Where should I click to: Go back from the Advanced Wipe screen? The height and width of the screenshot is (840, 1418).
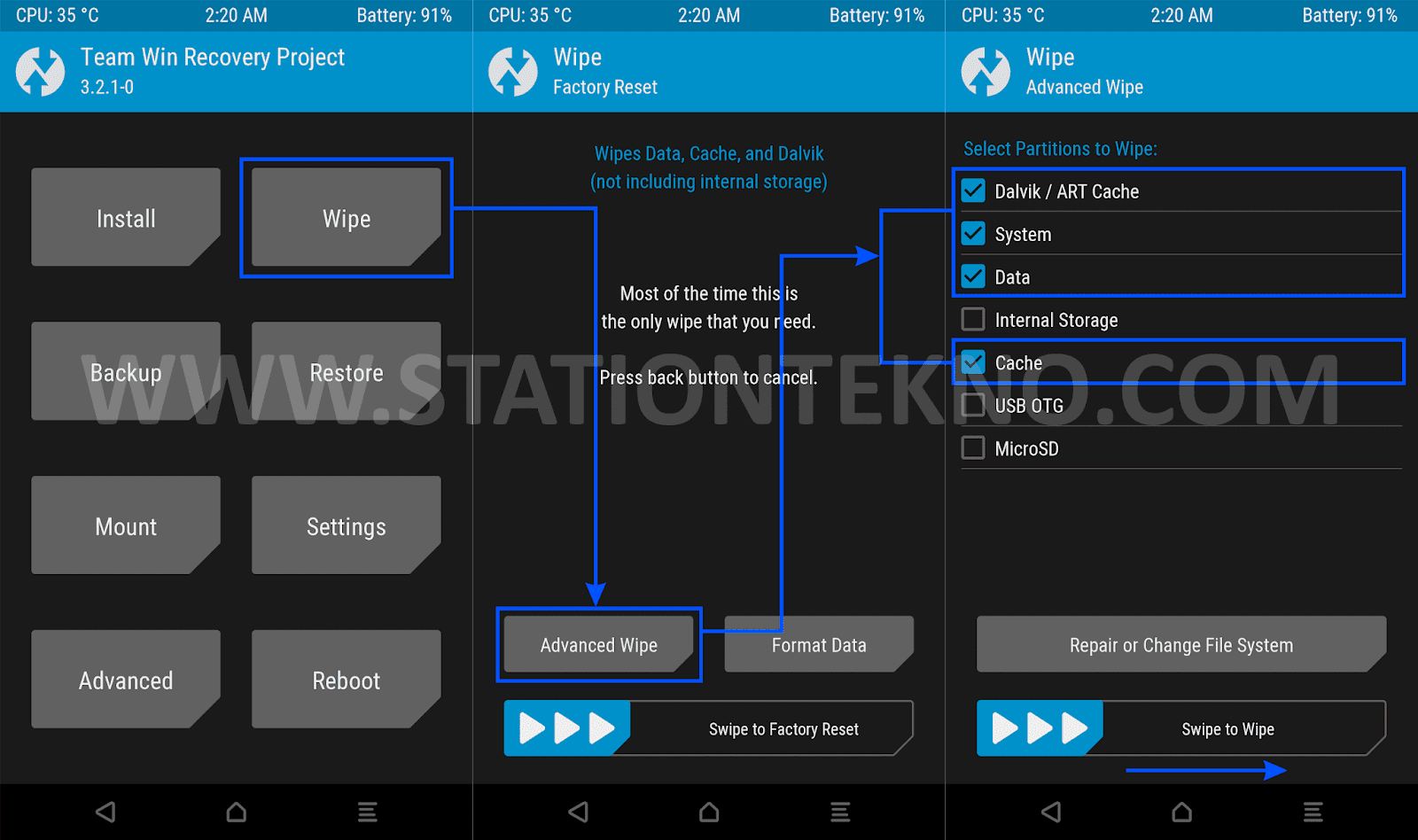1051,812
